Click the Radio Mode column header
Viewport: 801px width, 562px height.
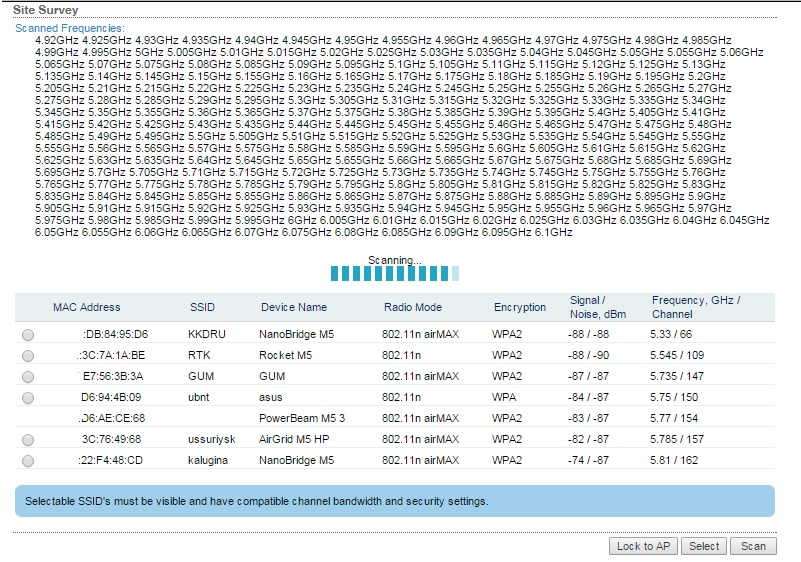[x=412, y=307]
